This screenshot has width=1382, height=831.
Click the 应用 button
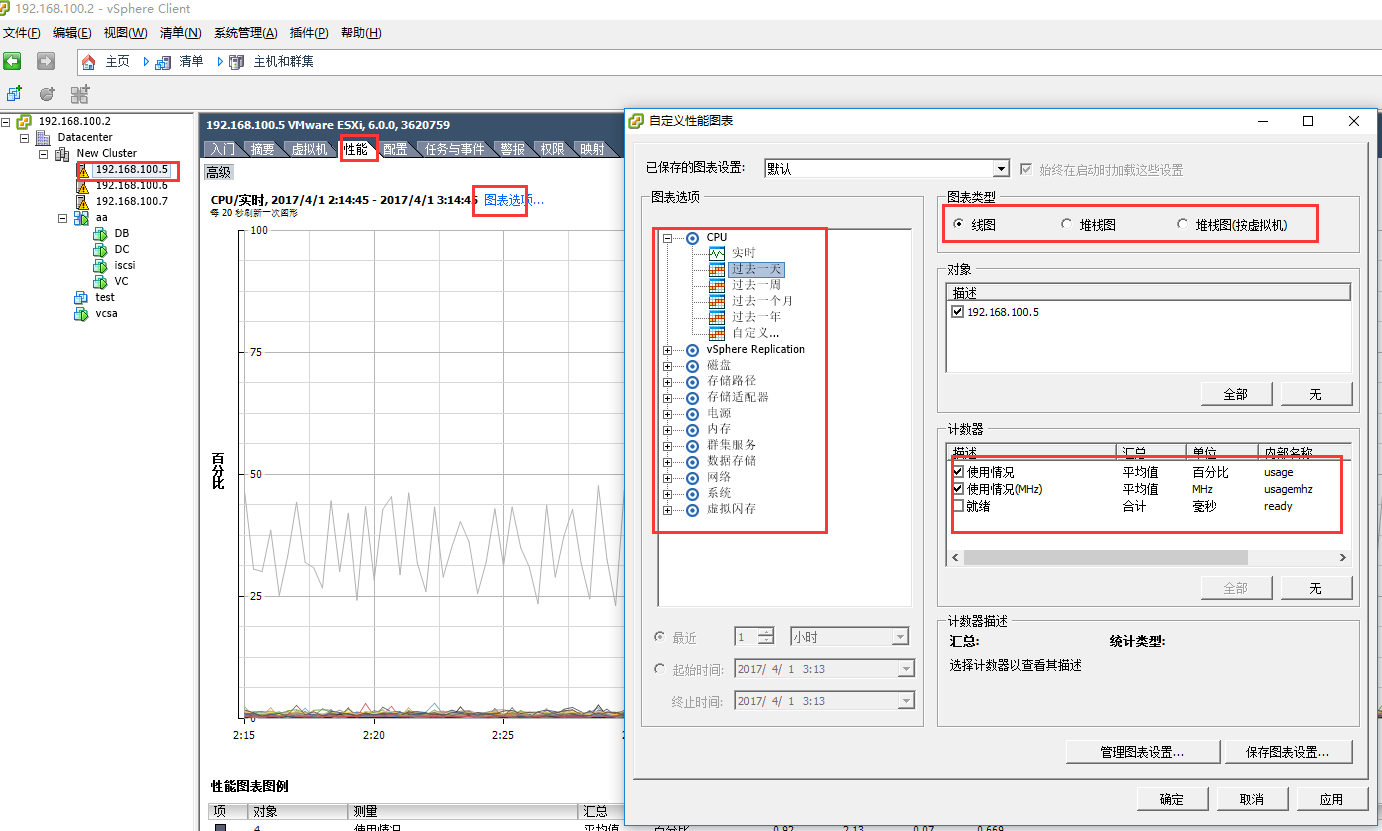pyautogui.click(x=1331, y=799)
